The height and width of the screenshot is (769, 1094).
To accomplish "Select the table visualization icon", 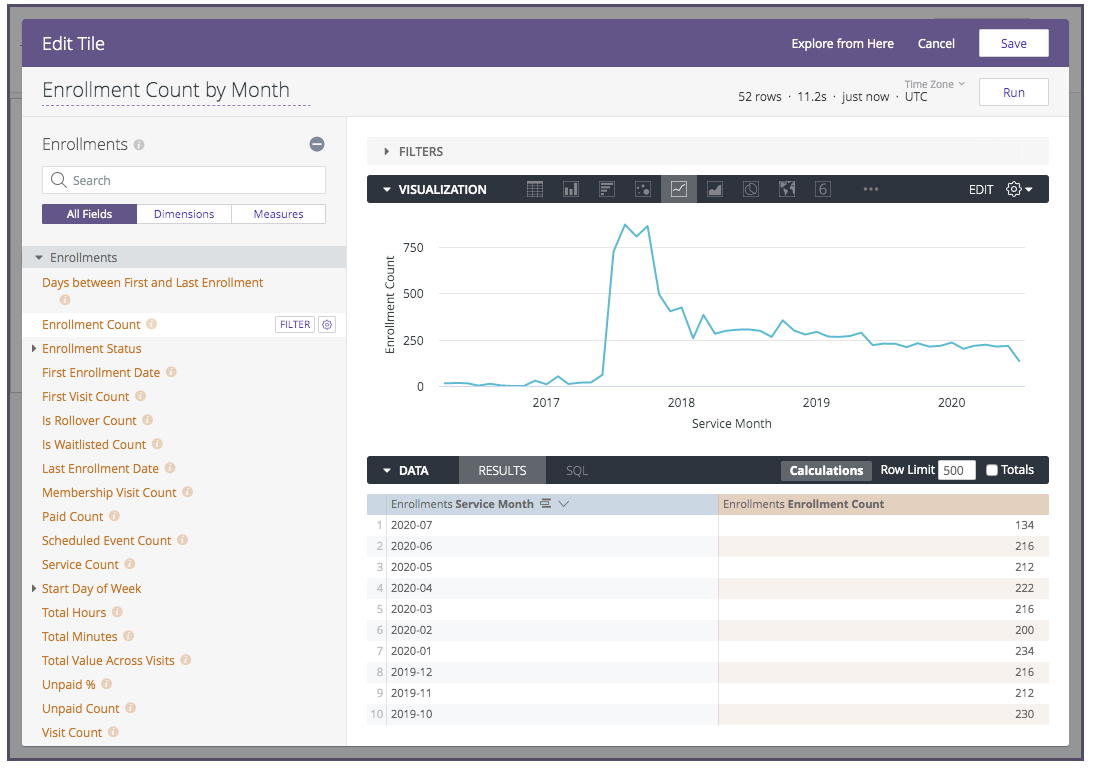I will (x=535, y=189).
